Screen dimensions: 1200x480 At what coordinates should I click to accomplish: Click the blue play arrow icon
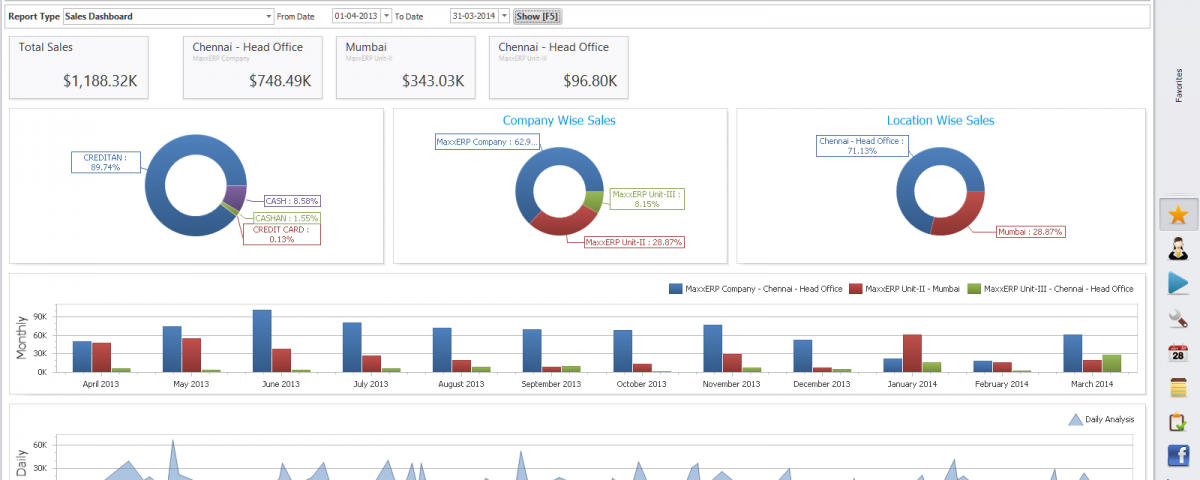pyautogui.click(x=1178, y=284)
